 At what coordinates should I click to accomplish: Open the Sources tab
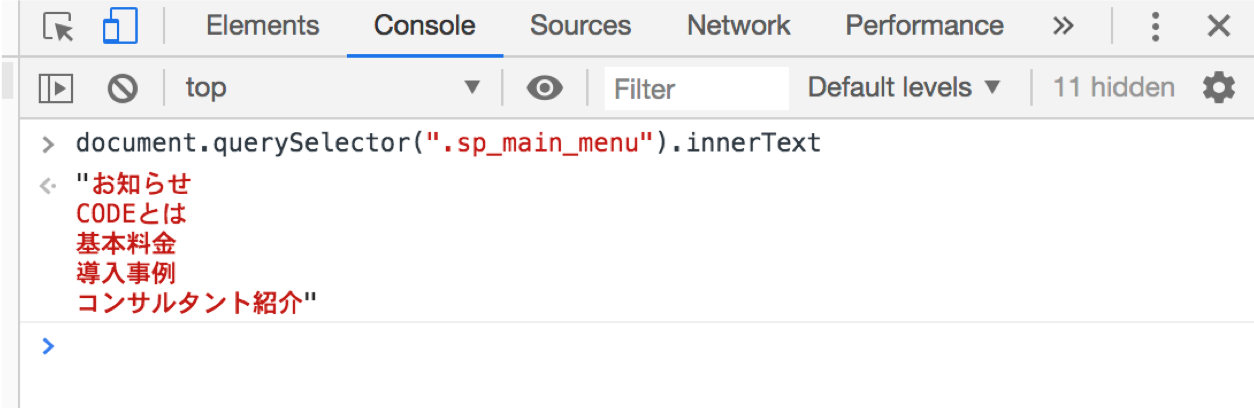coord(580,26)
